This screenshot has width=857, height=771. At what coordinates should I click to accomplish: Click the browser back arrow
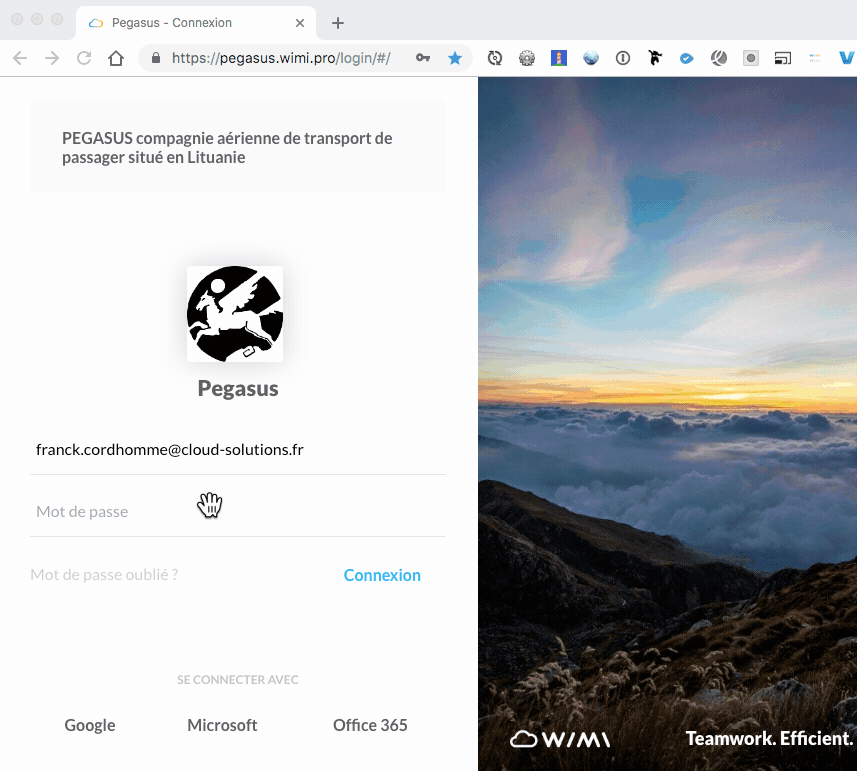point(20,58)
